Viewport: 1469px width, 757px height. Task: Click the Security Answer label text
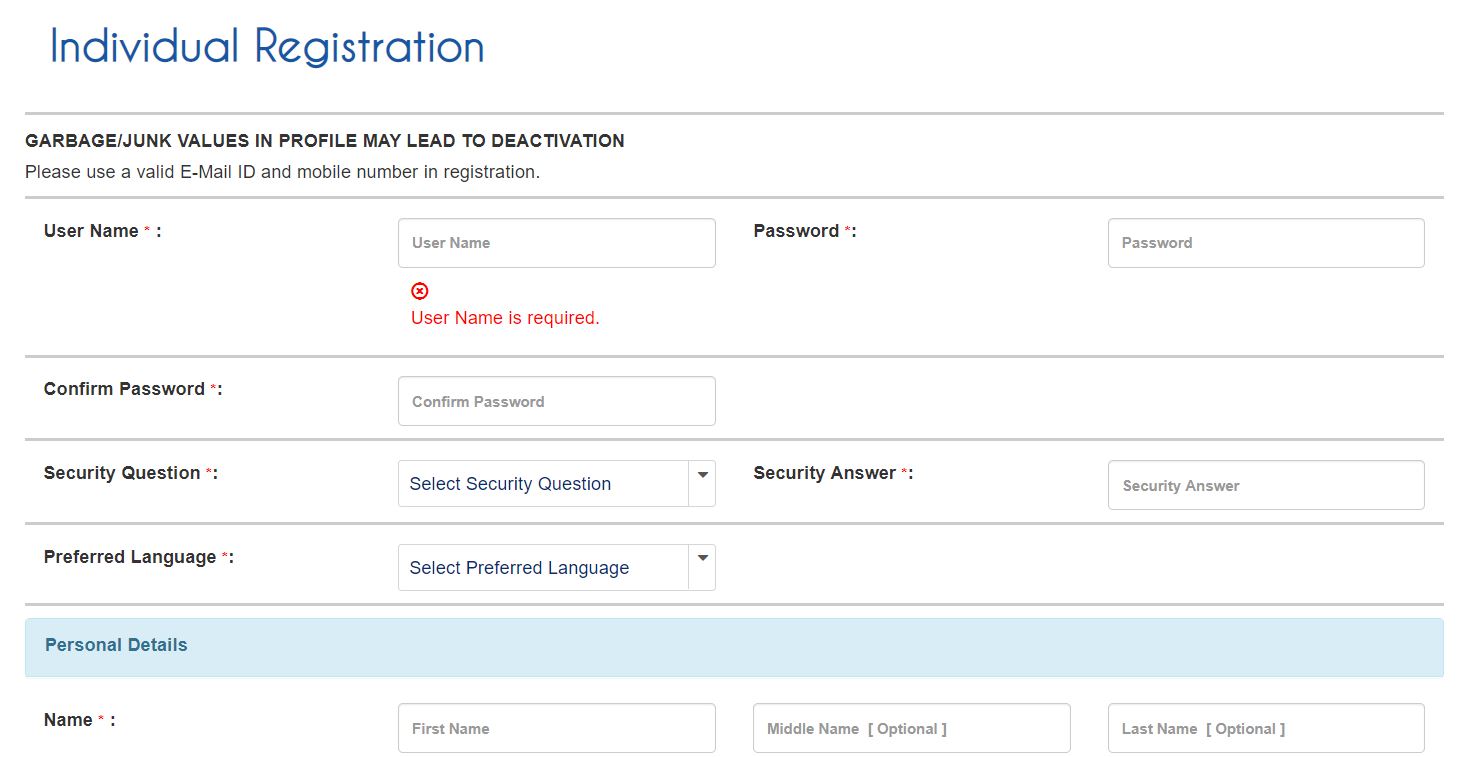tap(825, 473)
